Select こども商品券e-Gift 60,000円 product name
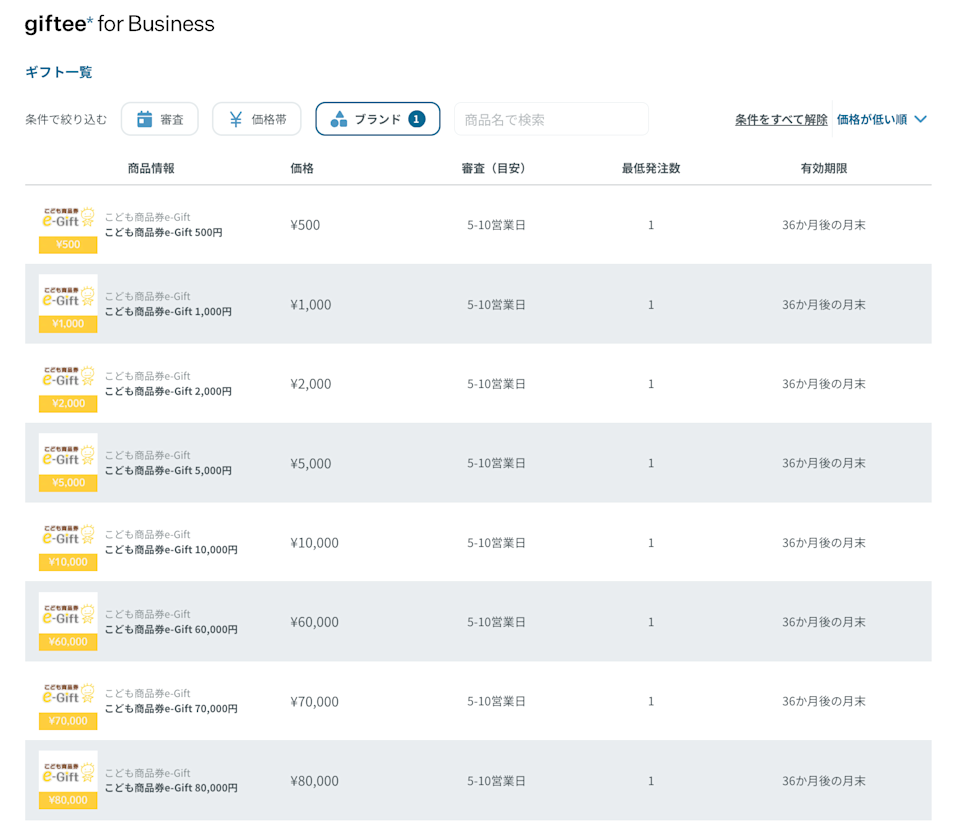Viewport: 960px width, 834px height. [x=171, y=629]
